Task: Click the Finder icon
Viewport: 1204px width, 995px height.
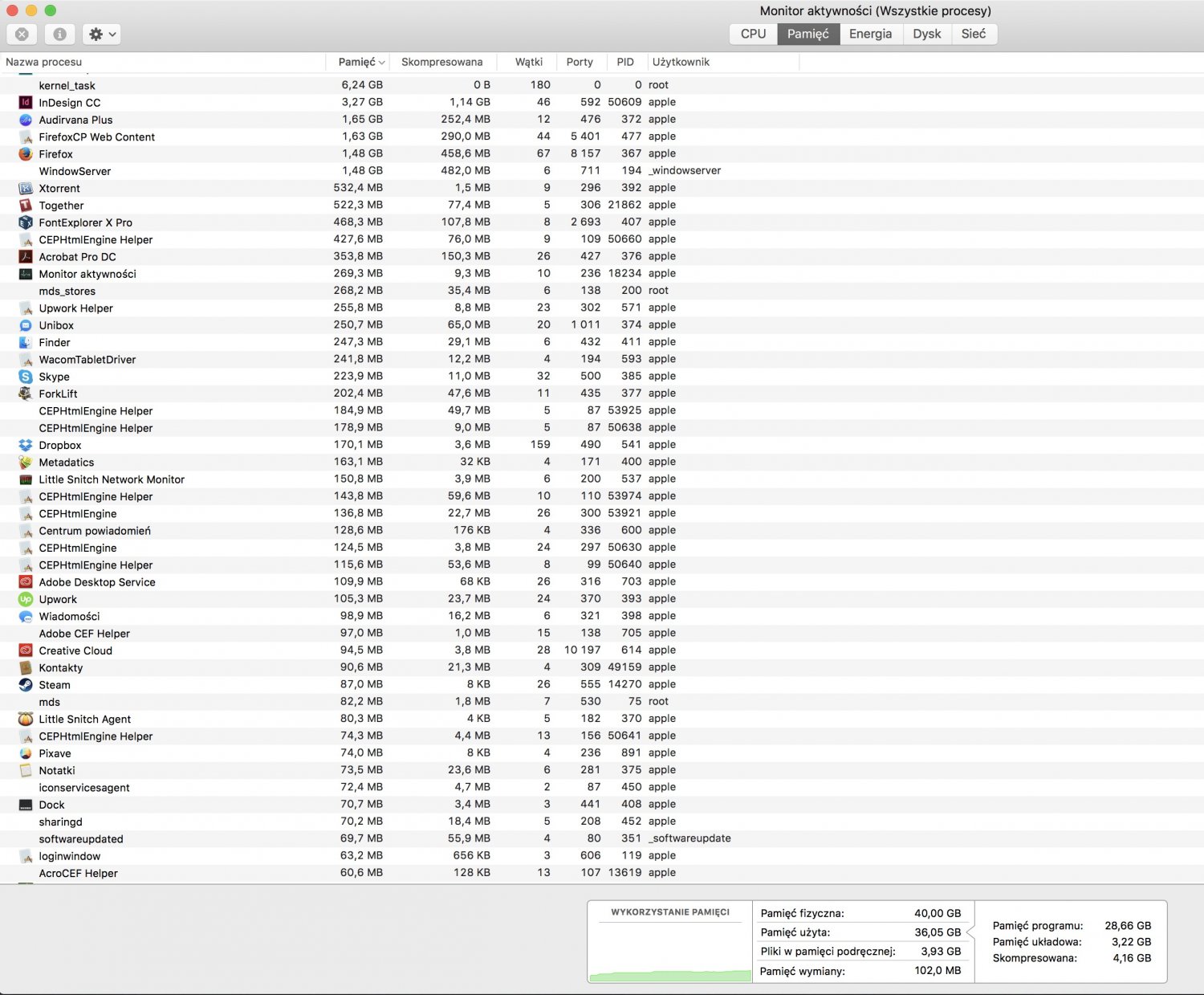Action: point(26,342)
